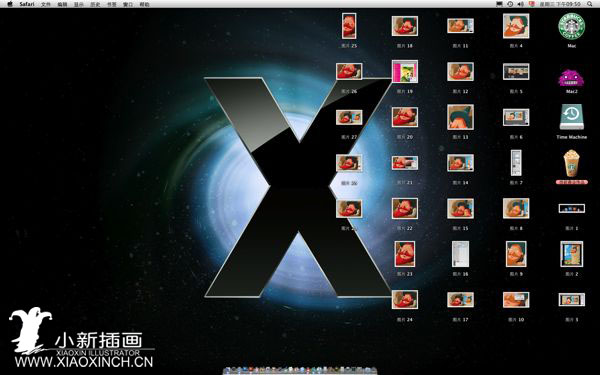The width and height of the screenshot is (600, 375).
Task: Select the 图片 20 file thumbnail
Action: tap(405, 117)
